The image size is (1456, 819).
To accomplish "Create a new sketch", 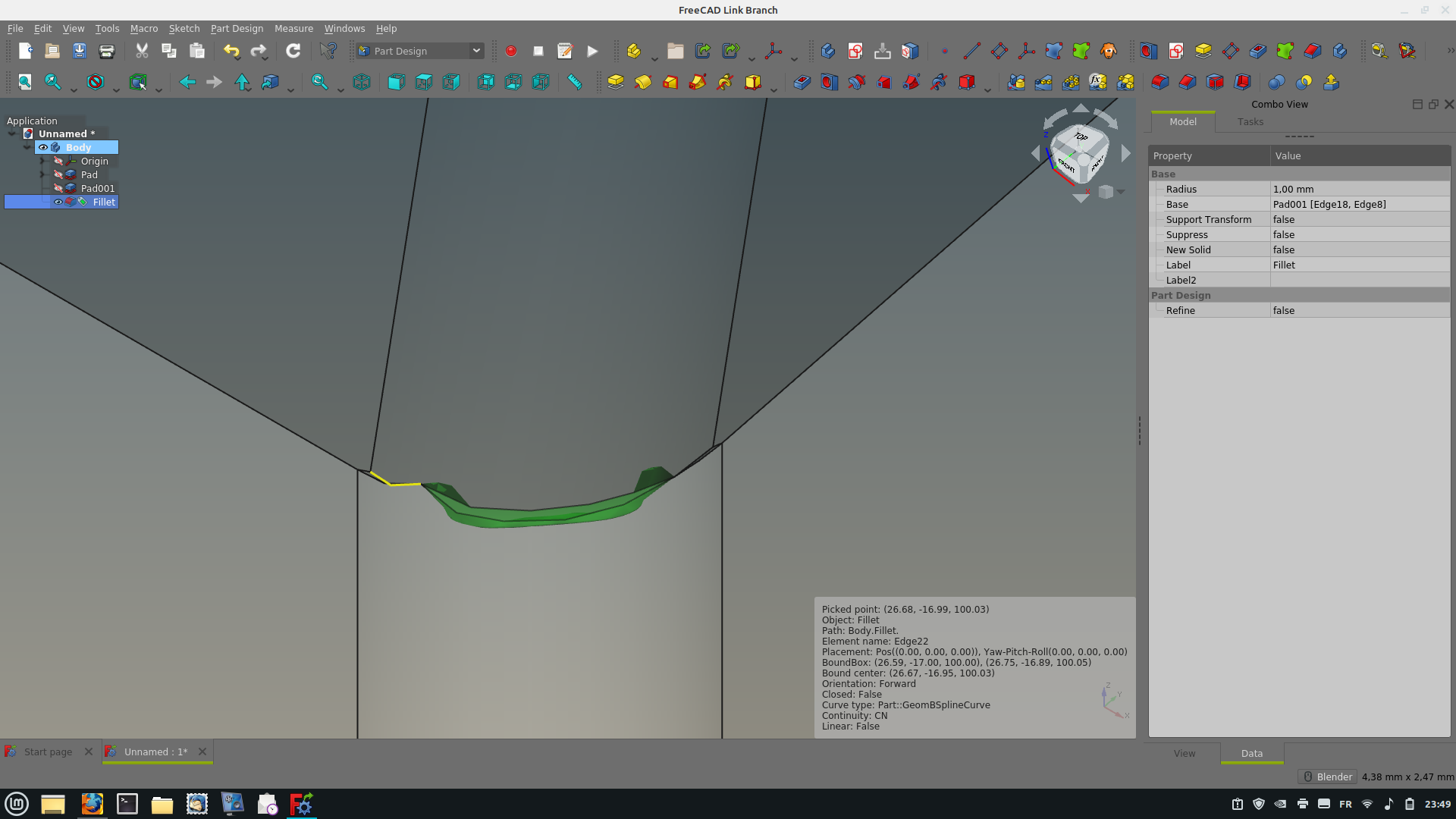I will [x=855, y=51].
